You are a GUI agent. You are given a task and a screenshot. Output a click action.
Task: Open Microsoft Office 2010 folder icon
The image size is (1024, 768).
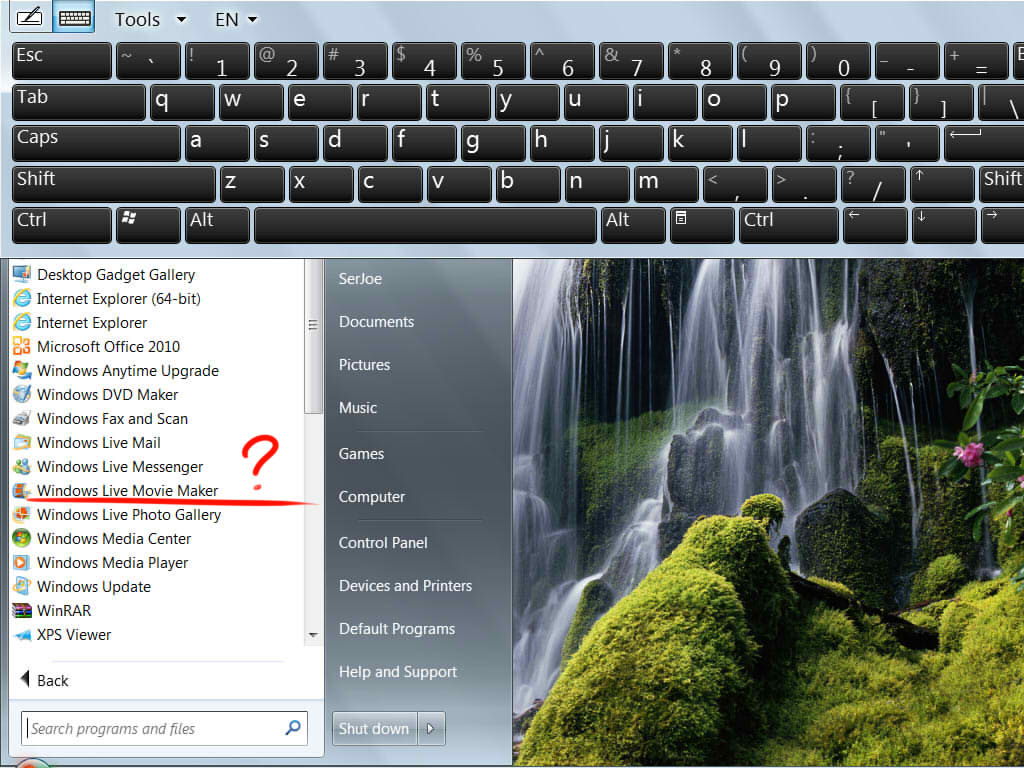pos(22,346)
